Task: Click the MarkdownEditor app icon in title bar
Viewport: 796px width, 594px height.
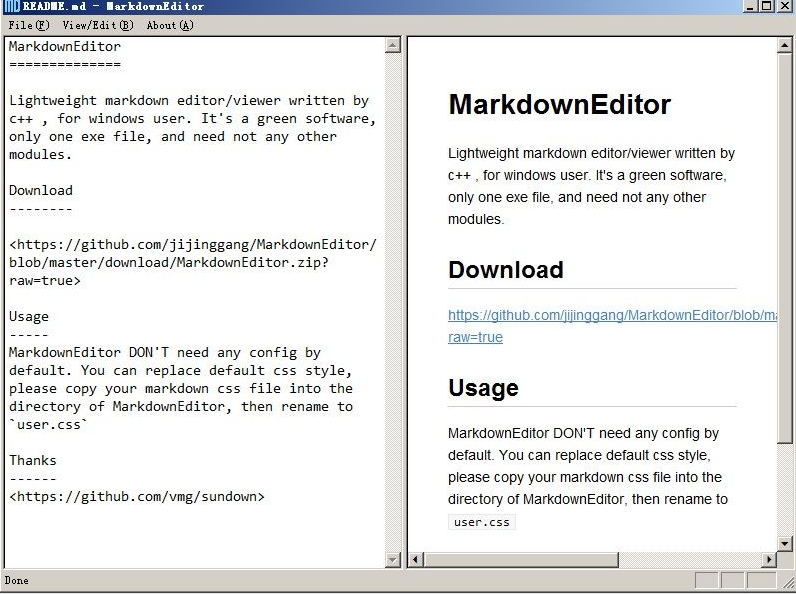Action: [x=11, y=6]
